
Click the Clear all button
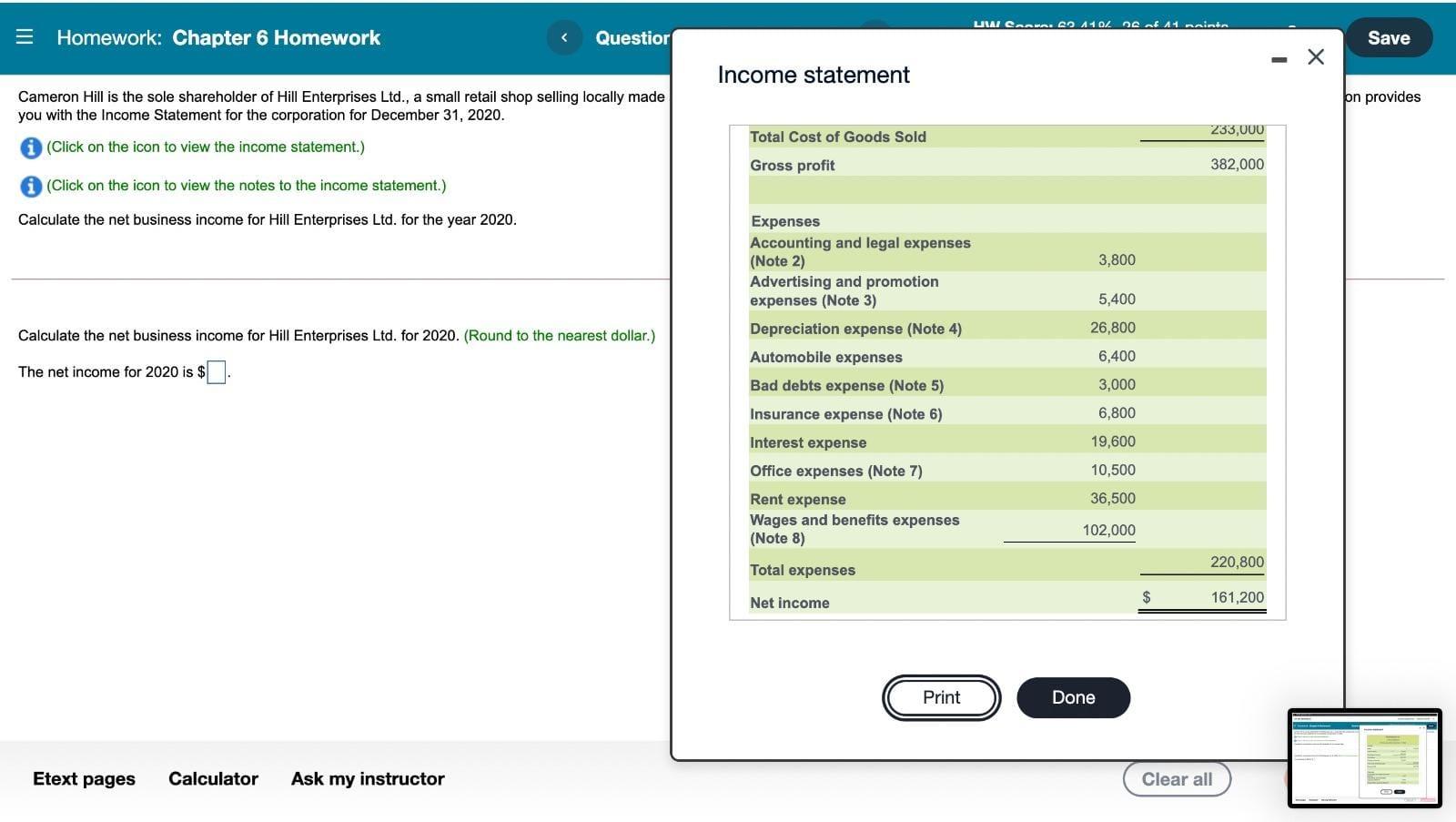click(1177, 779)
